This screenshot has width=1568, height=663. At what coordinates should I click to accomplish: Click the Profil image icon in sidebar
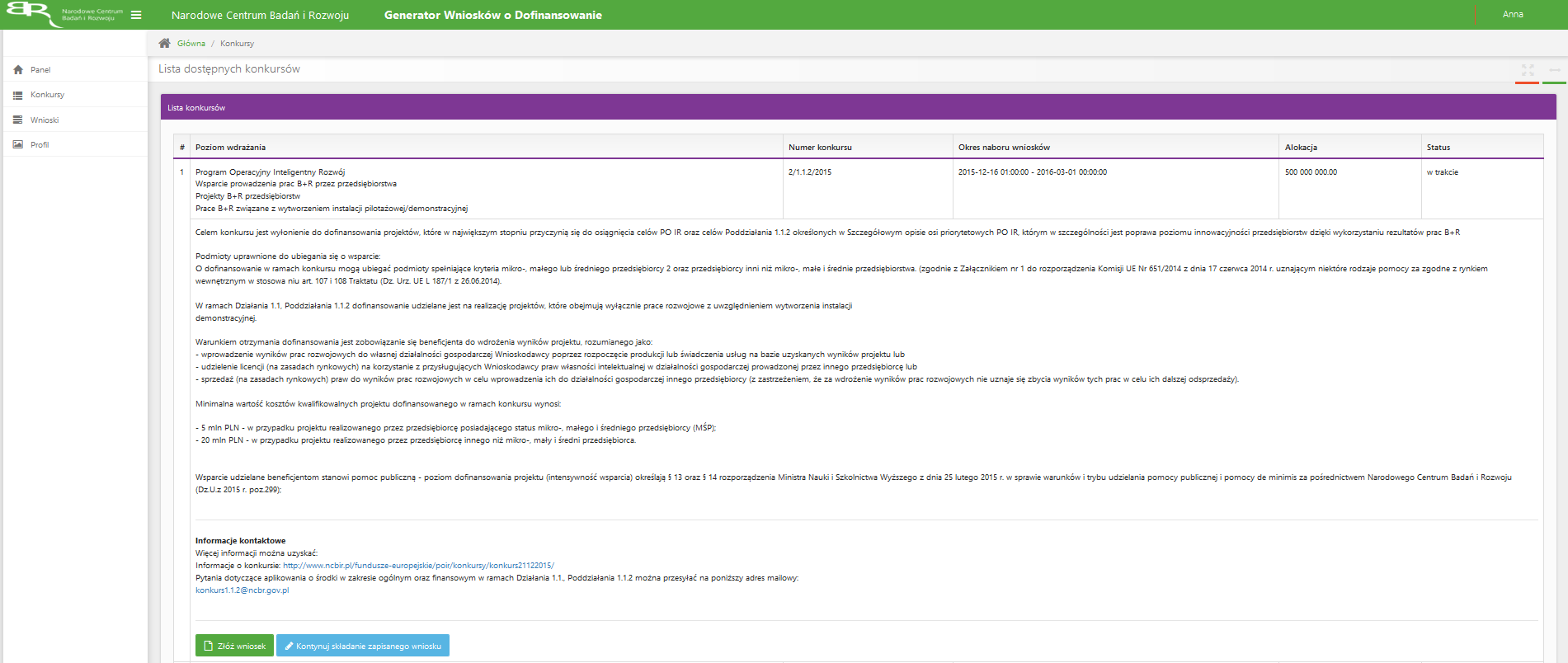[x=18, y=144]
